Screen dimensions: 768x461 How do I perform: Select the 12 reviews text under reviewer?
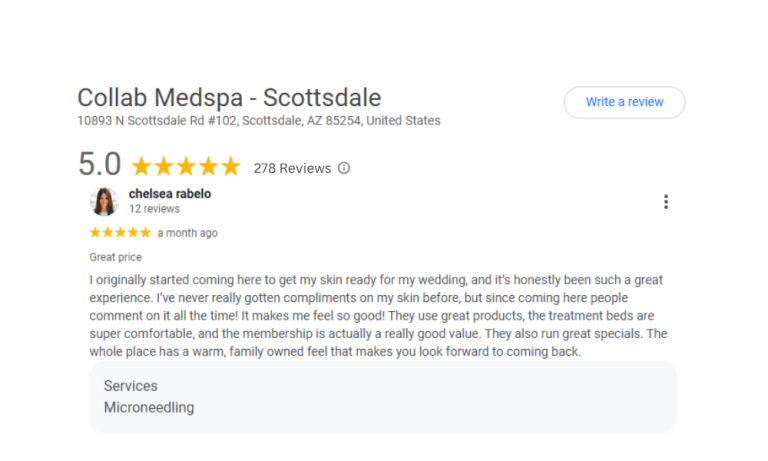click(154, 209)
